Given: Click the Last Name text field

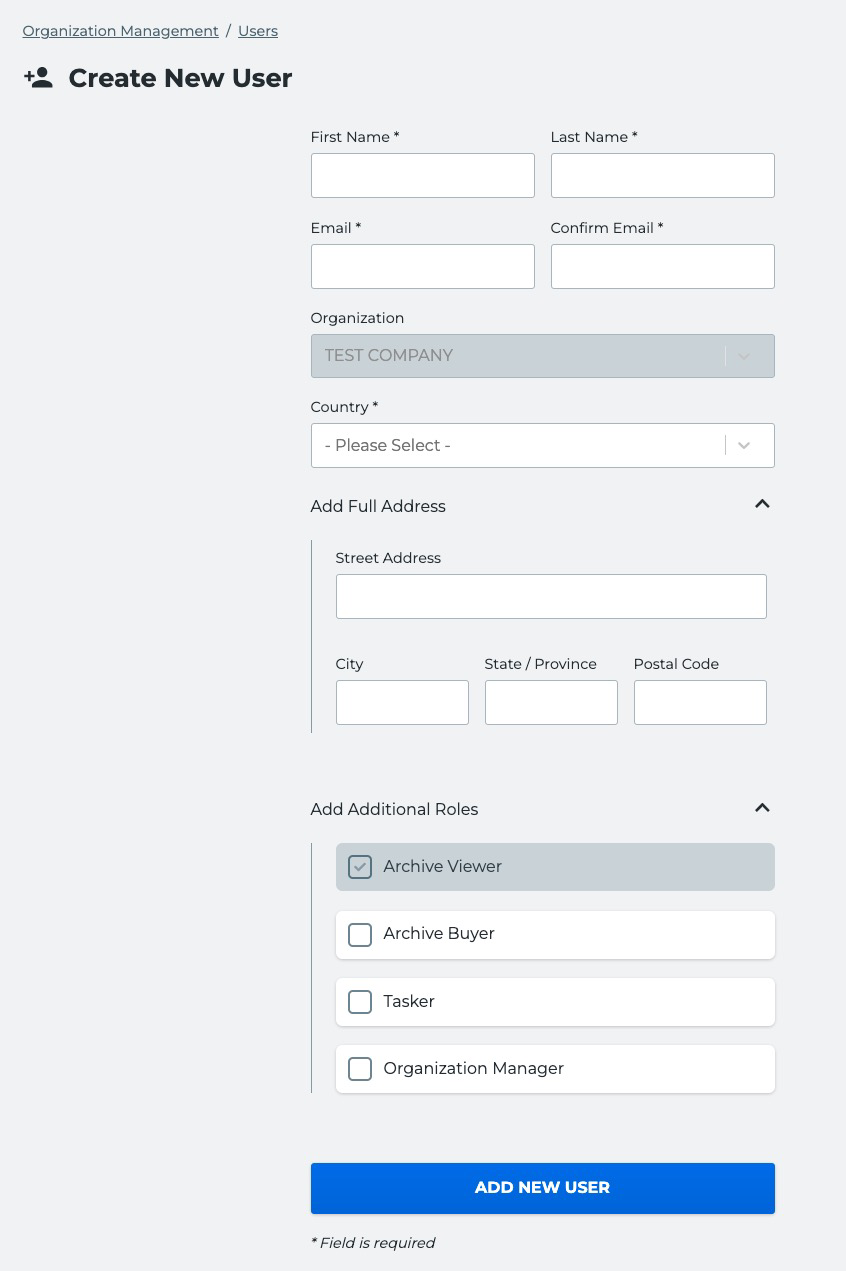Looking at the screenshot, I should [663, 176].
